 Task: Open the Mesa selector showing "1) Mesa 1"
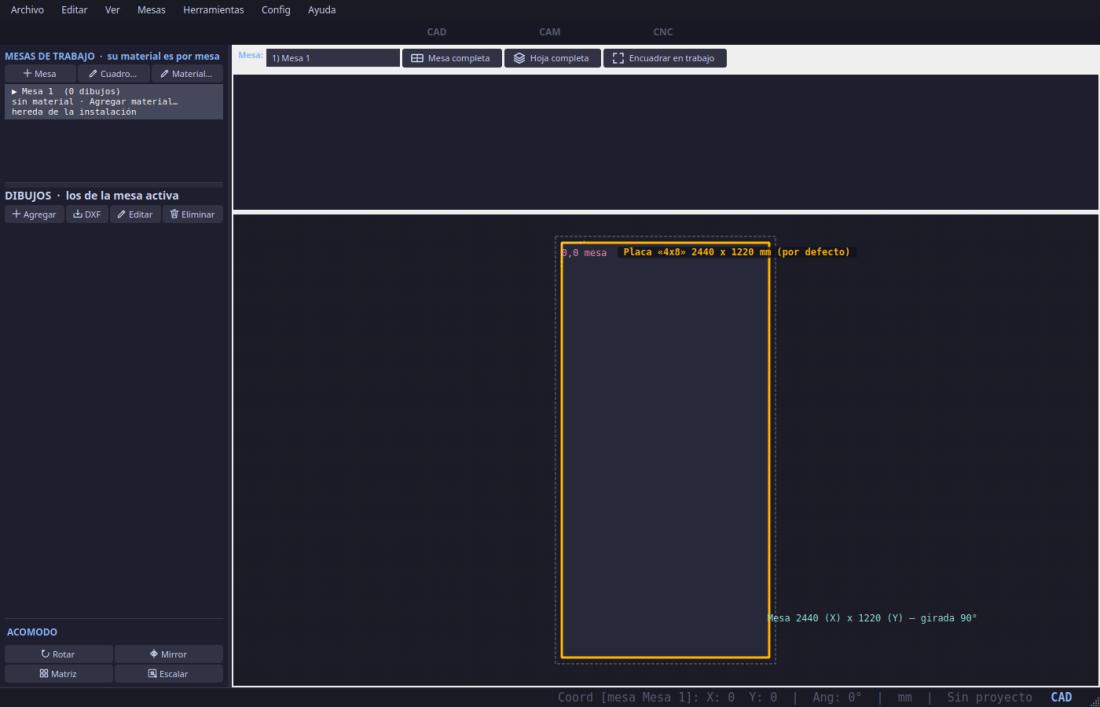(333, 58)
